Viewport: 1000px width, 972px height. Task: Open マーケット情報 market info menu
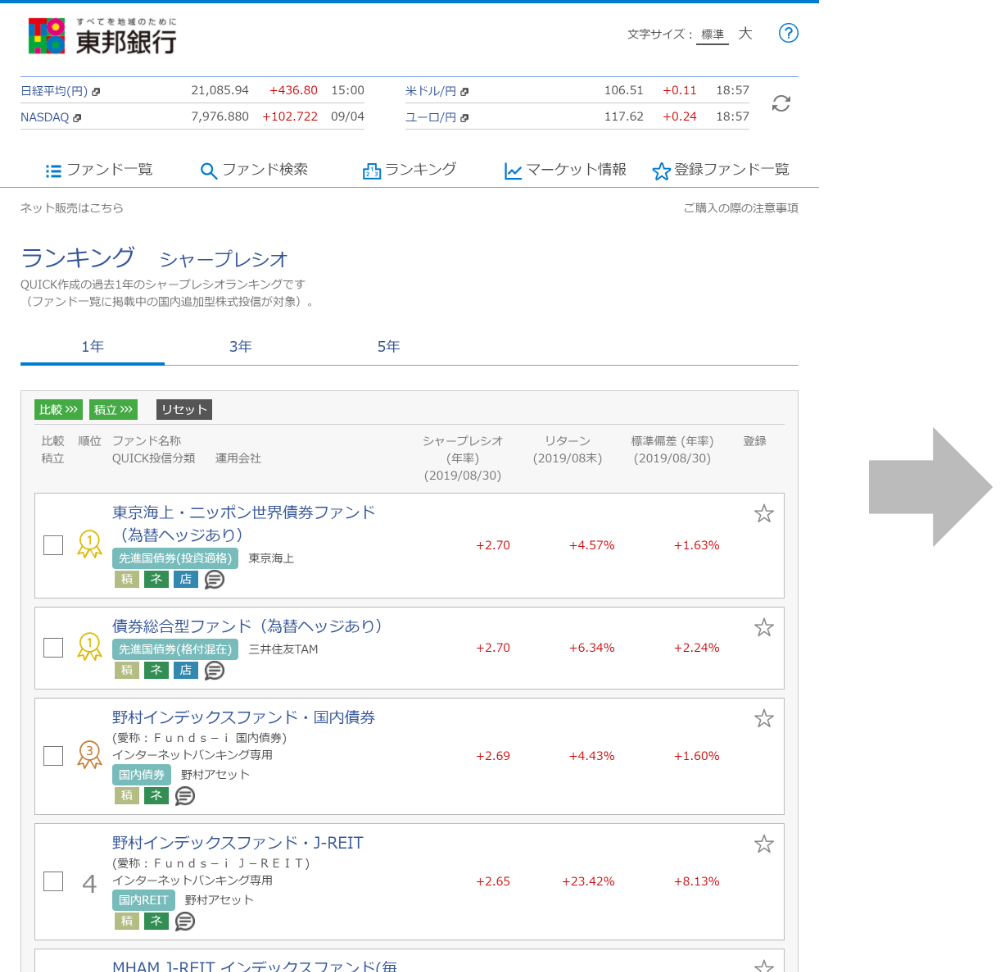click(565, 170)
